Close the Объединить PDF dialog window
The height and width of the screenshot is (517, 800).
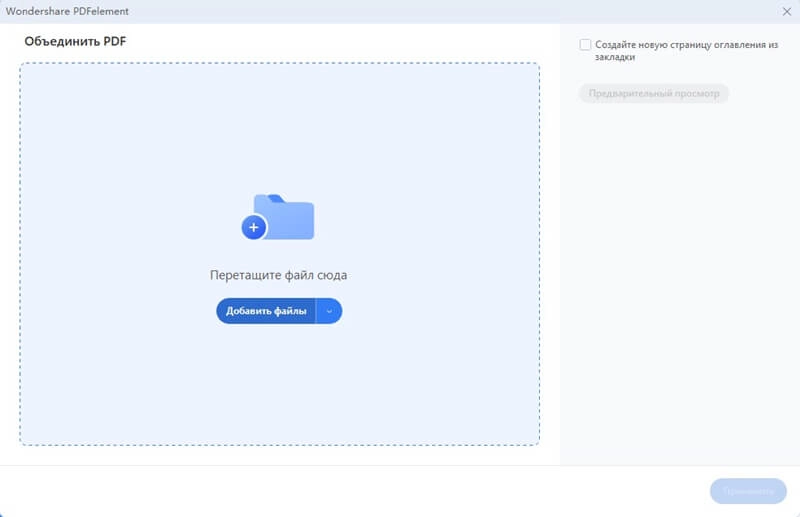pyautogui.click(x=787, y=10)
